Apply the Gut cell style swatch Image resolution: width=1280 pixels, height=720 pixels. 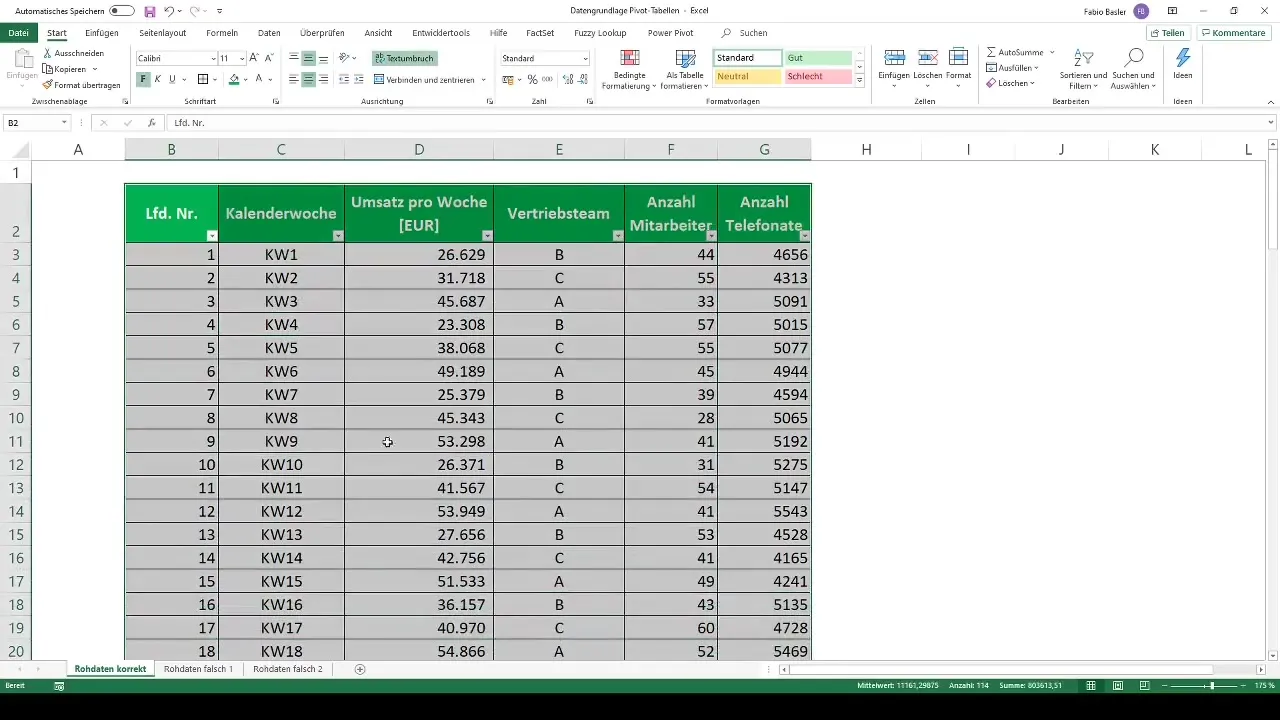[818, 58]
